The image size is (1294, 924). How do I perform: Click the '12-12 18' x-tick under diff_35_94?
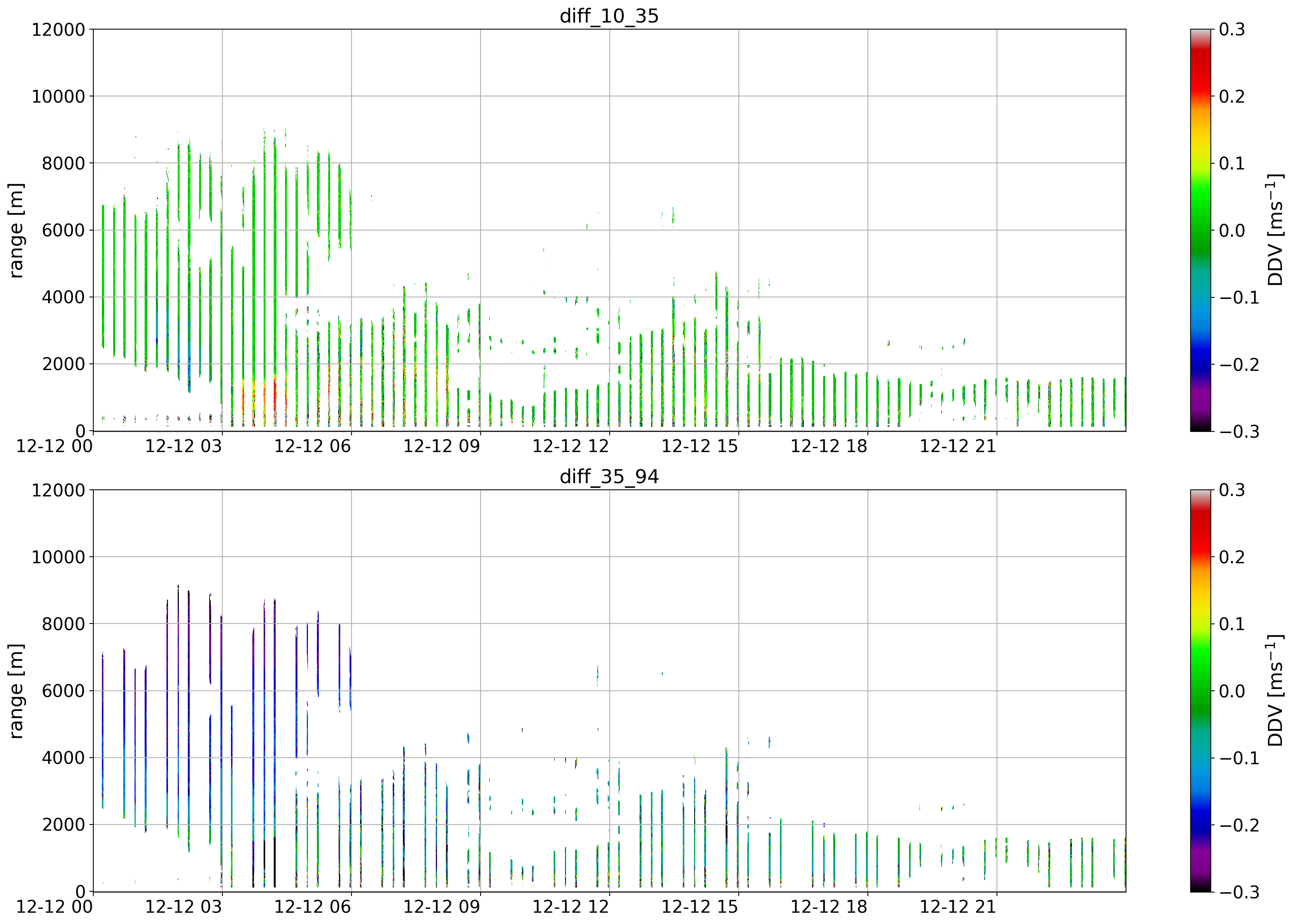[829, 908]
